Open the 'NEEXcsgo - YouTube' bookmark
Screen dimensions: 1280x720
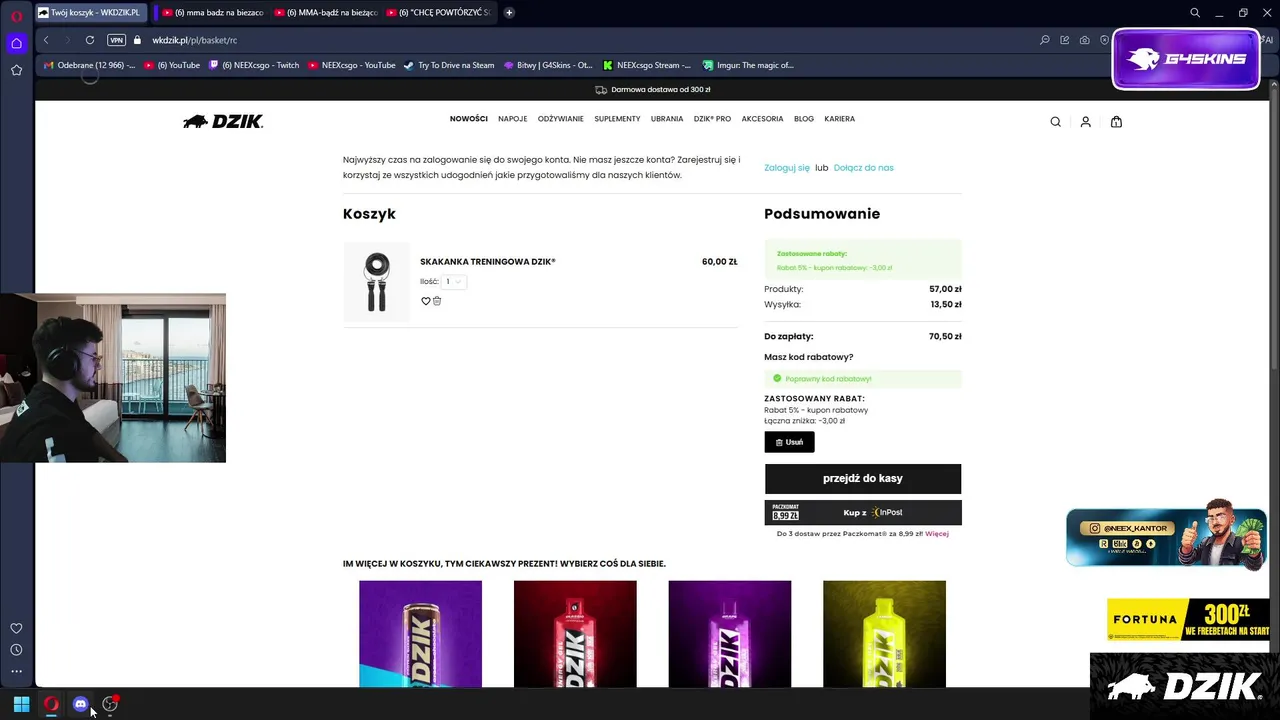pyautogui.click(x=352, y=65)
